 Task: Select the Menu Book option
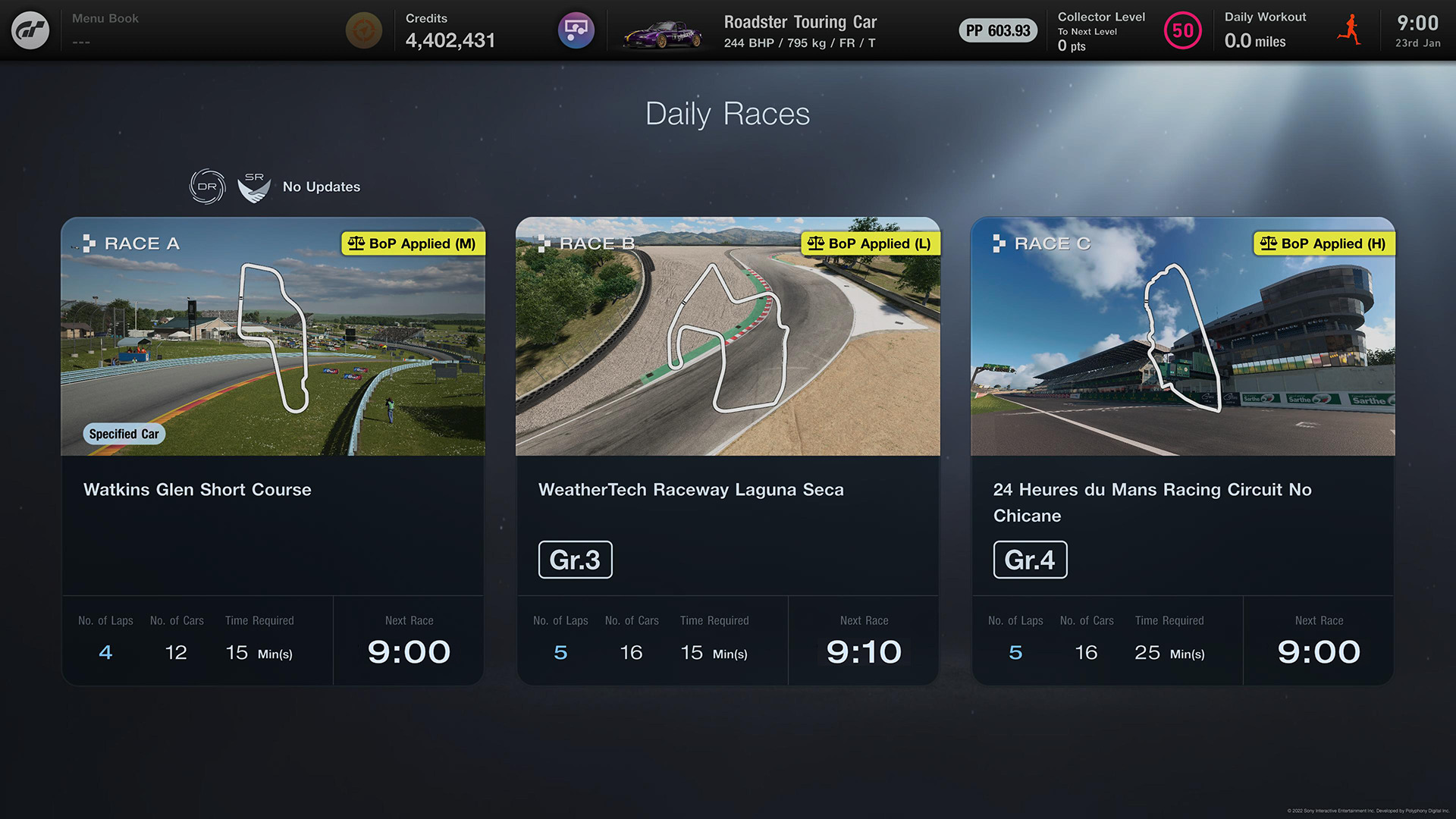click(x=106, y=20)
